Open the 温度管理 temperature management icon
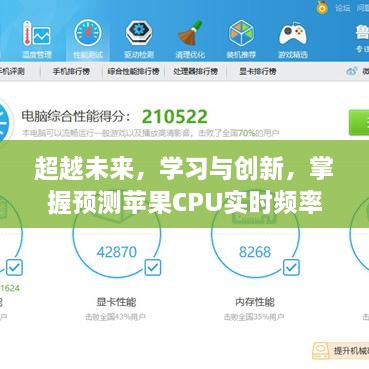This screenshot has width=369, height=369. click(37, 33)
